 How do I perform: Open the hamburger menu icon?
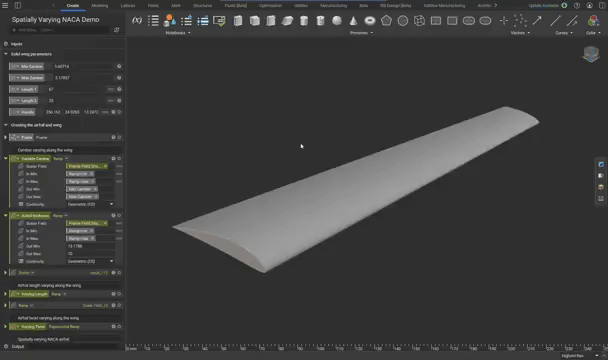click(5, 5)
